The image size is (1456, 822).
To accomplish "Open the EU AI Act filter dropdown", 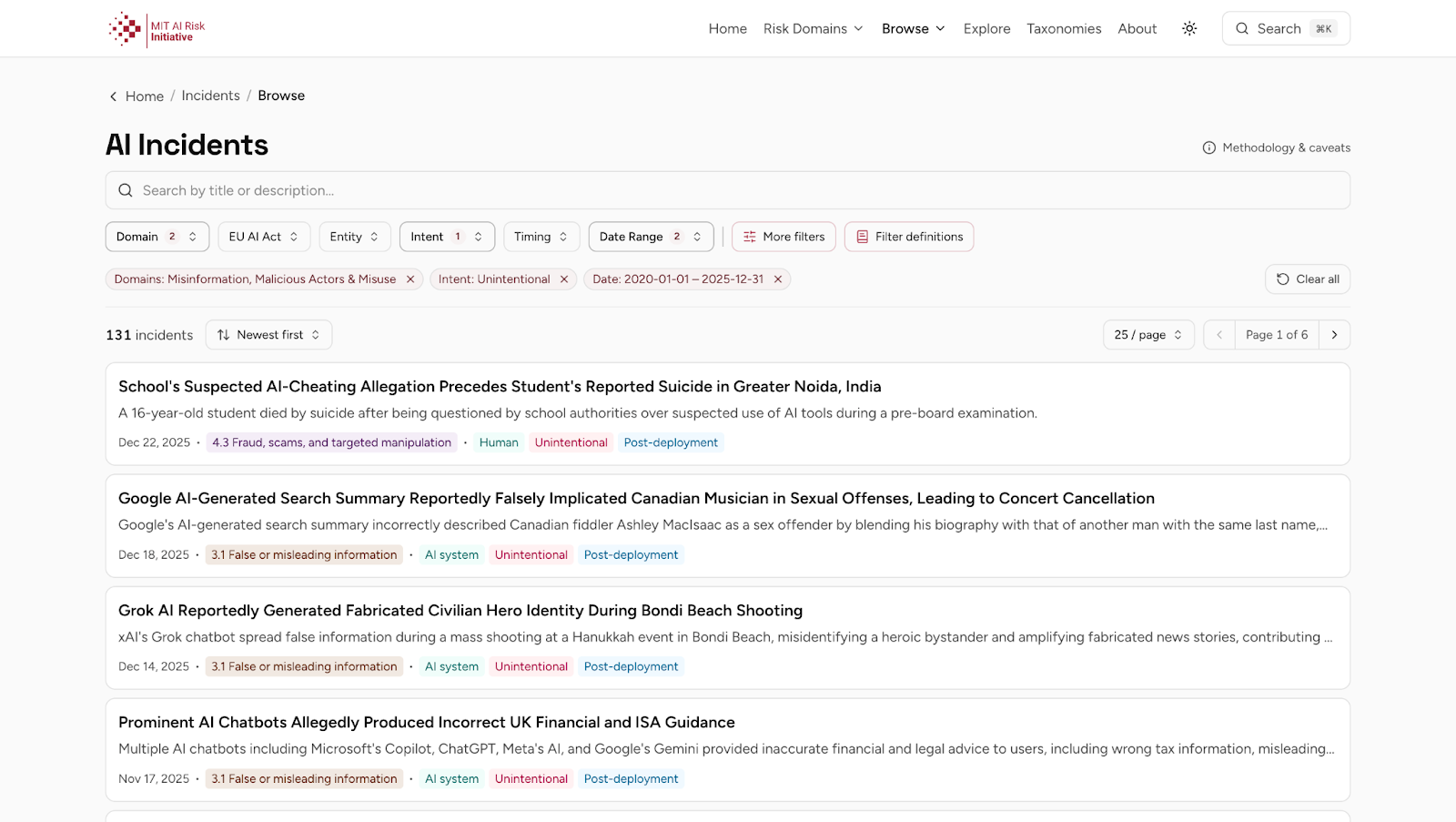I will coord(264,237).
